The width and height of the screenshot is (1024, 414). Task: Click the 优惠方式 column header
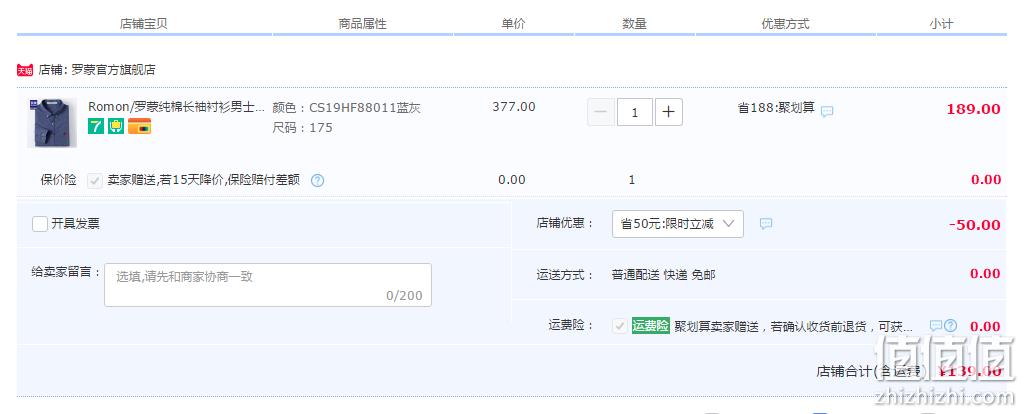click(785, 24)
